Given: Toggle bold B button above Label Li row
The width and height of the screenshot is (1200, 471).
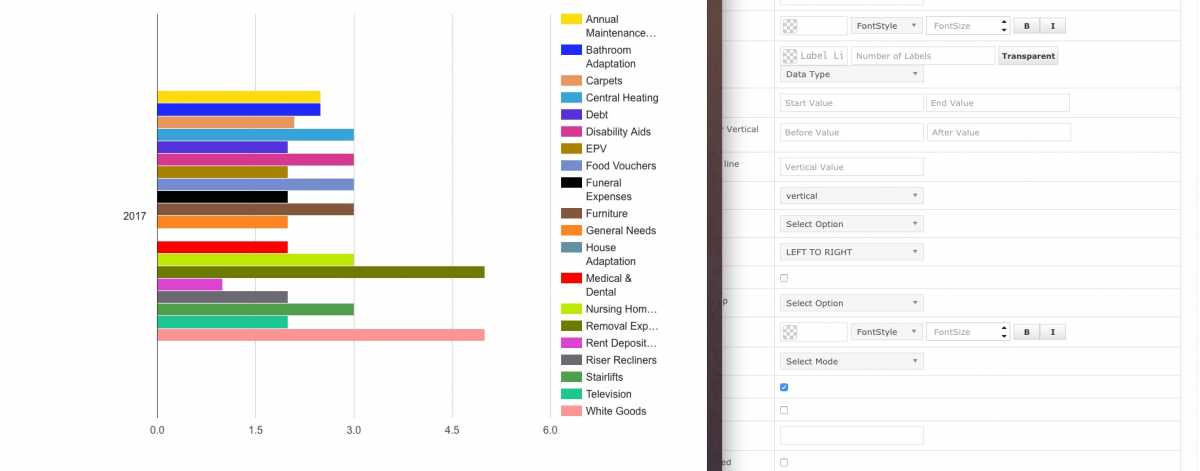Looking at the screenshot, I should pyautogui.click(x=1026, y=25).
